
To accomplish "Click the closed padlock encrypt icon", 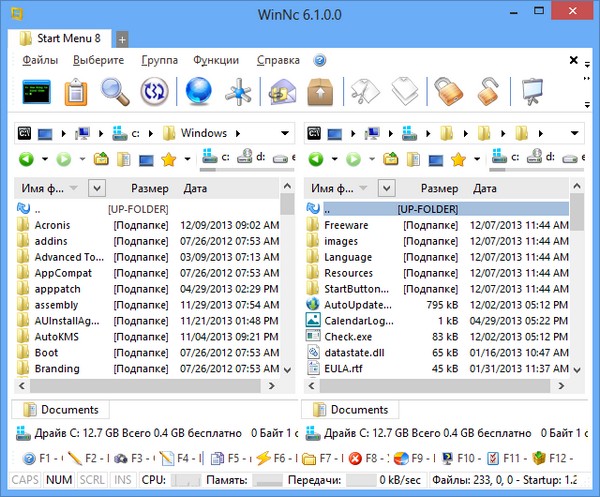I will click(x=447, y=92).
